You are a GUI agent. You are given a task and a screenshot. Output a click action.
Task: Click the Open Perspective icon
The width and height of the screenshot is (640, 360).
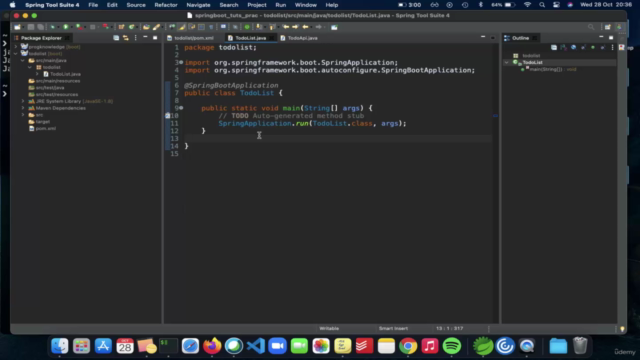click(x=608, y=27)
